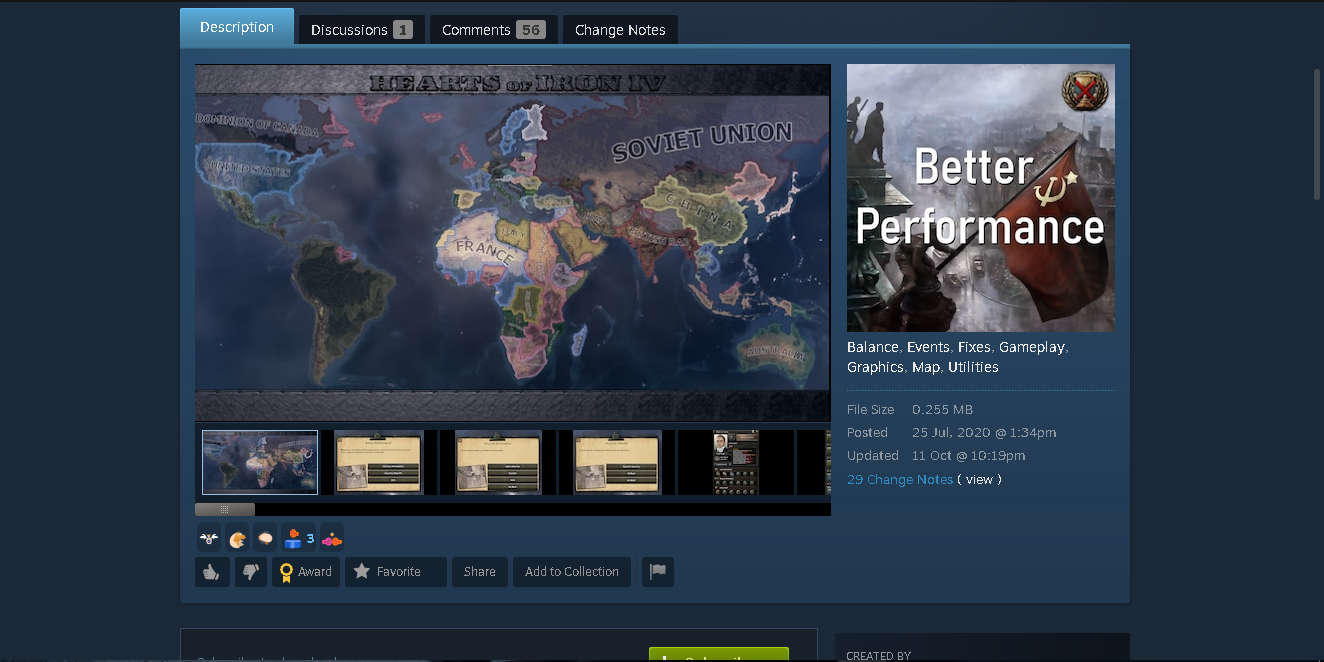Rate the mod with the thumbs down icon

(250, 571)
